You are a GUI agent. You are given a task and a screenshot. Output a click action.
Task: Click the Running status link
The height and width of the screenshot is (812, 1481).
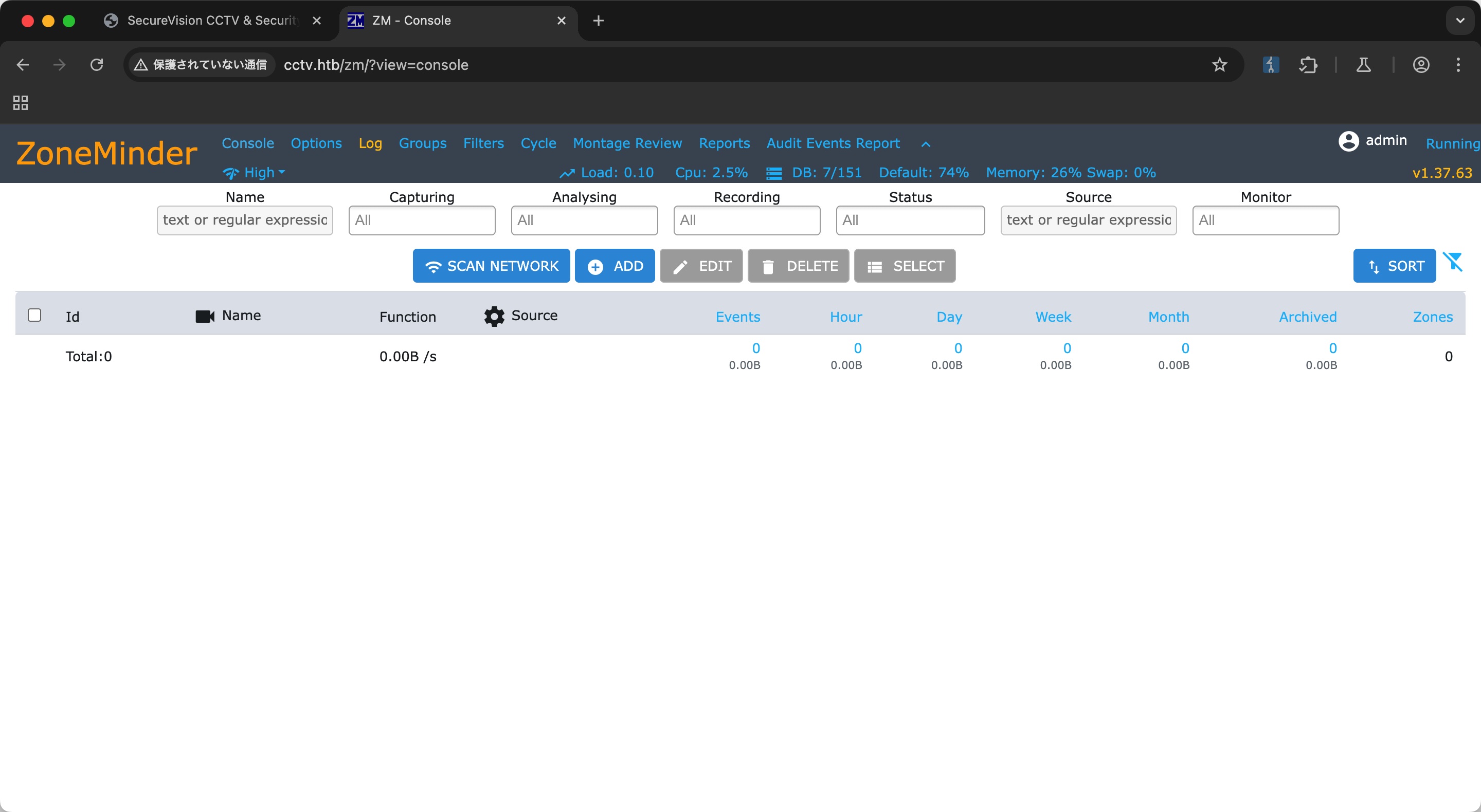click(x=1452, y=144)
